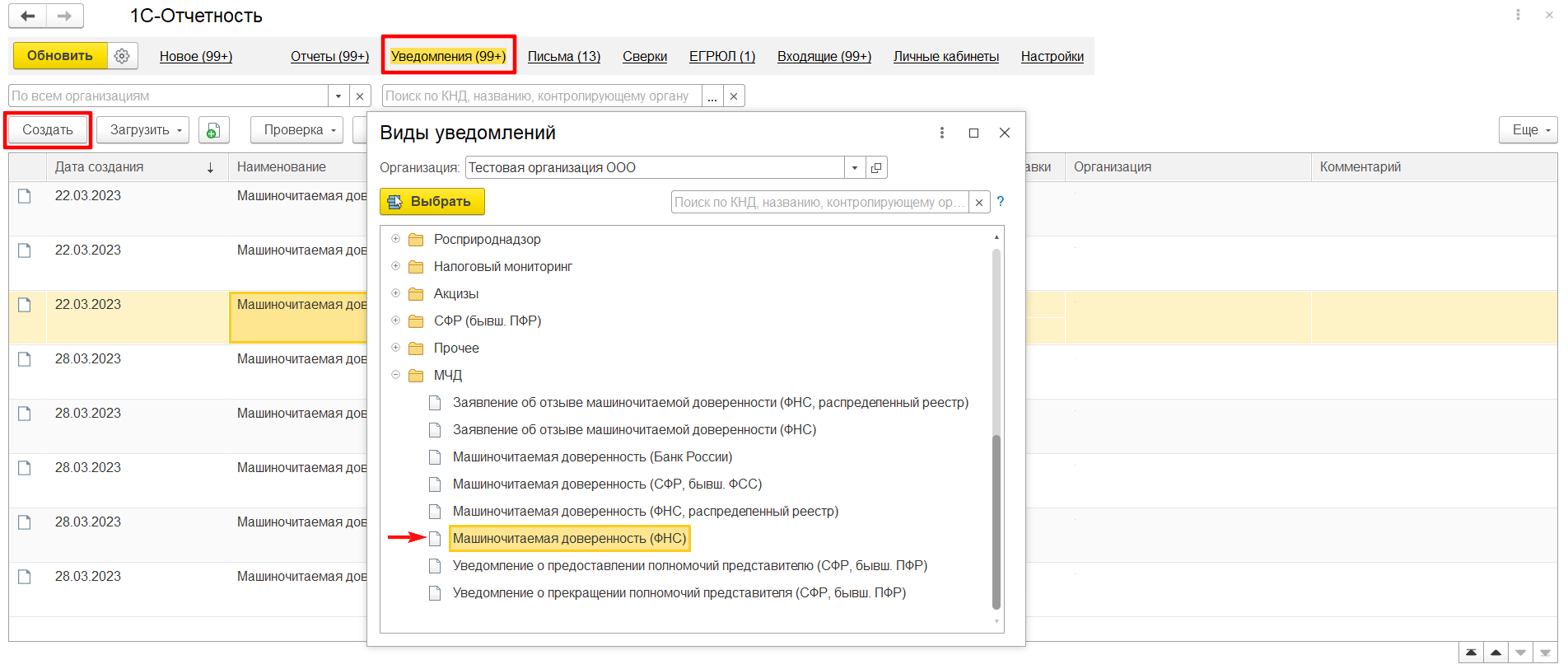The height and width of the screenshot is (669, 1568).
Task: Expand the СФР (бывш. ПФР) folder
Action: 395,320
